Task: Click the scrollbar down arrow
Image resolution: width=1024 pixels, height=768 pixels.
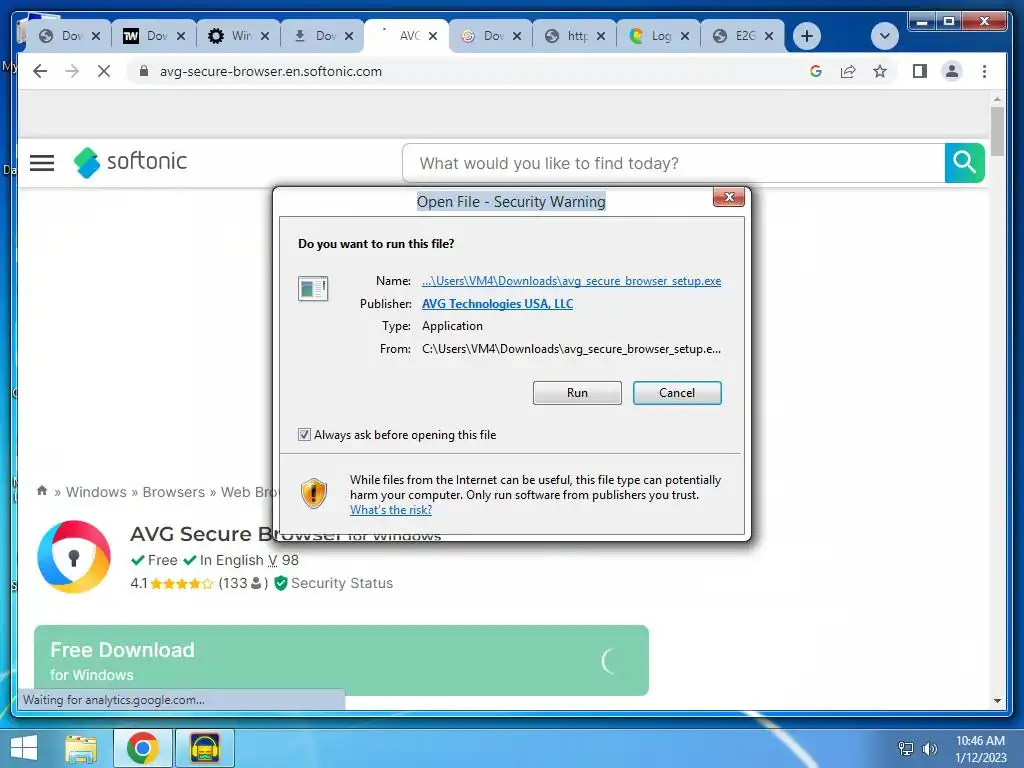Action: (997, 701)
